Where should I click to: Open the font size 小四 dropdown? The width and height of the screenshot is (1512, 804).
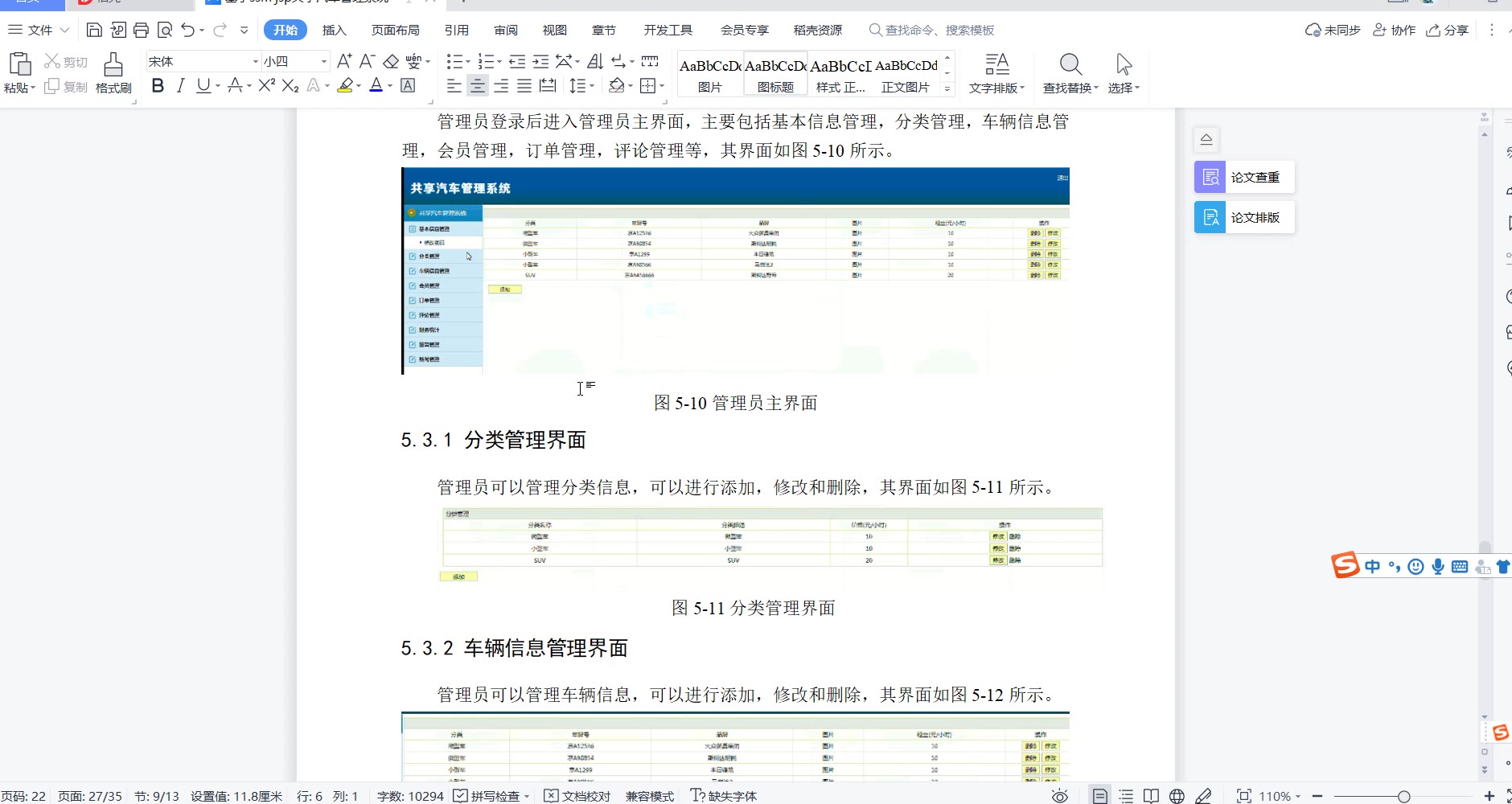click(x=324, y=61)
